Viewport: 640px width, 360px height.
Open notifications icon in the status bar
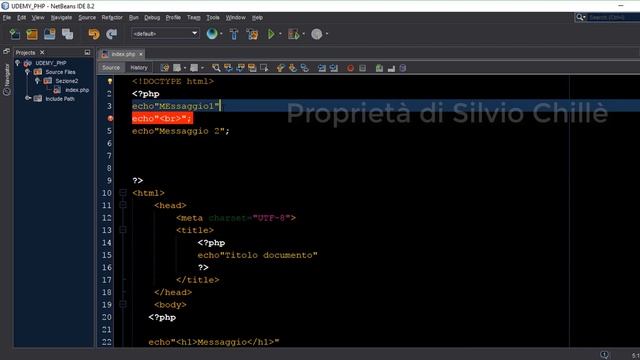point(604,355)
